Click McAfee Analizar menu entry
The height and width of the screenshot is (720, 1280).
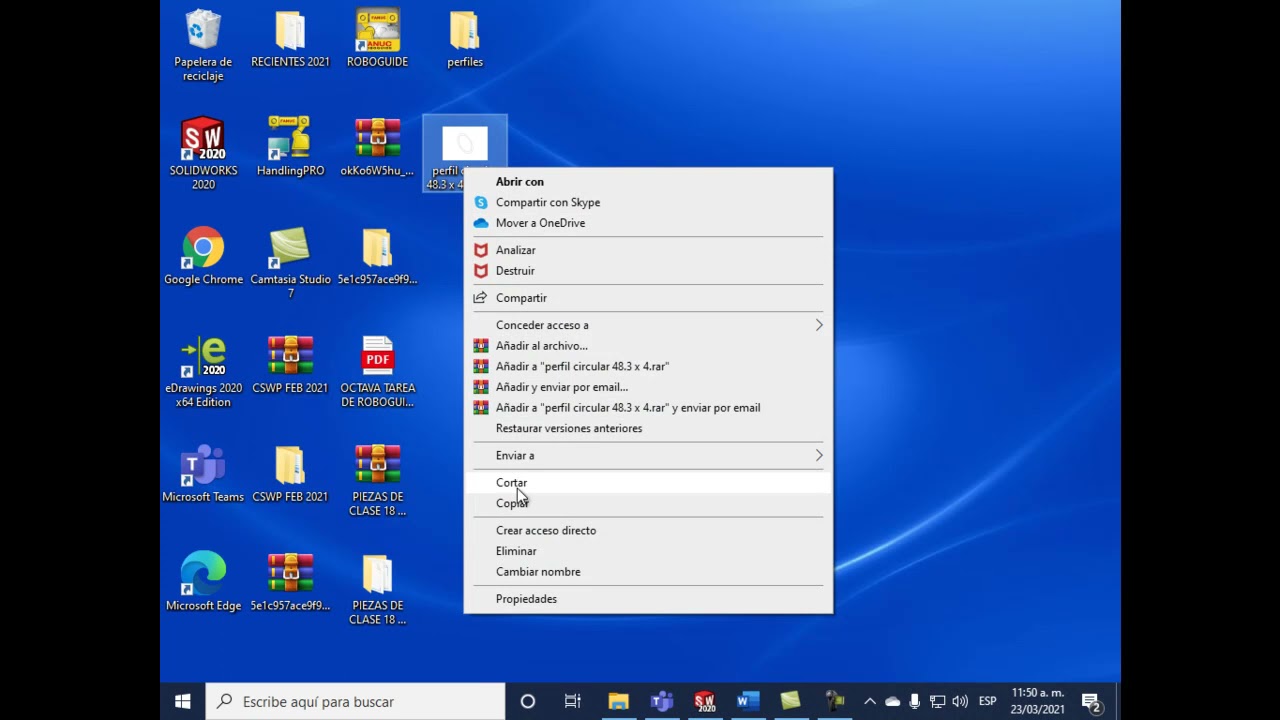tap(648, 250)
